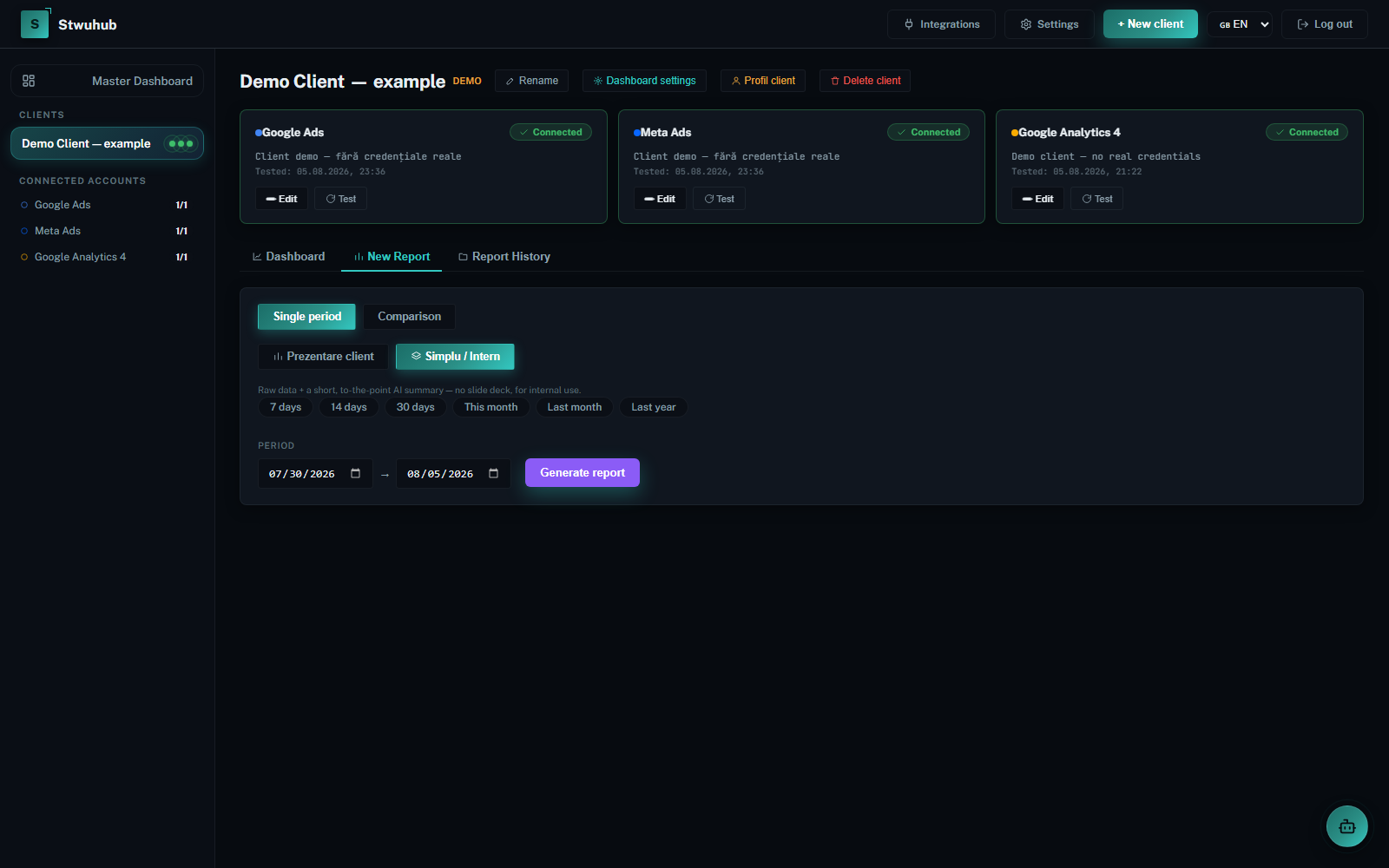Select the 30 days preset
The height and width of the screenshot is (868, 1389).
pos(415,407)
